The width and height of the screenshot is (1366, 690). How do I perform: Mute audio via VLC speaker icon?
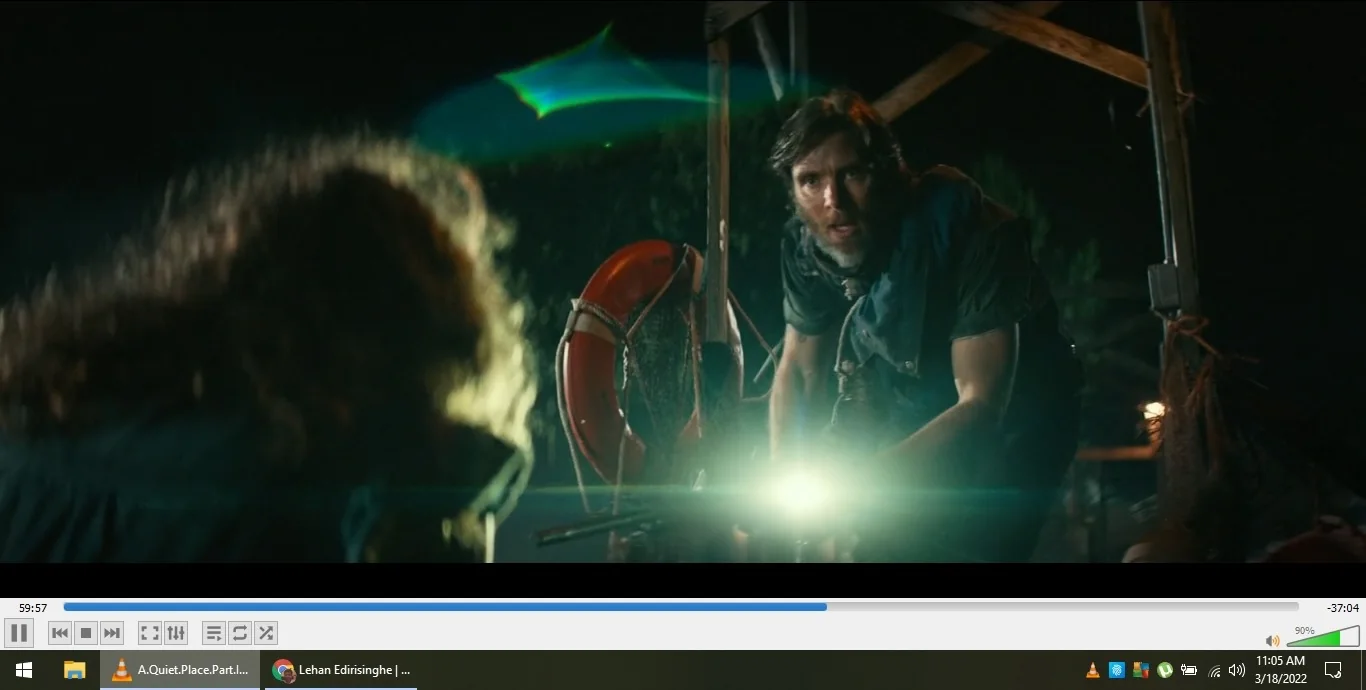(x=1272, y=640)
